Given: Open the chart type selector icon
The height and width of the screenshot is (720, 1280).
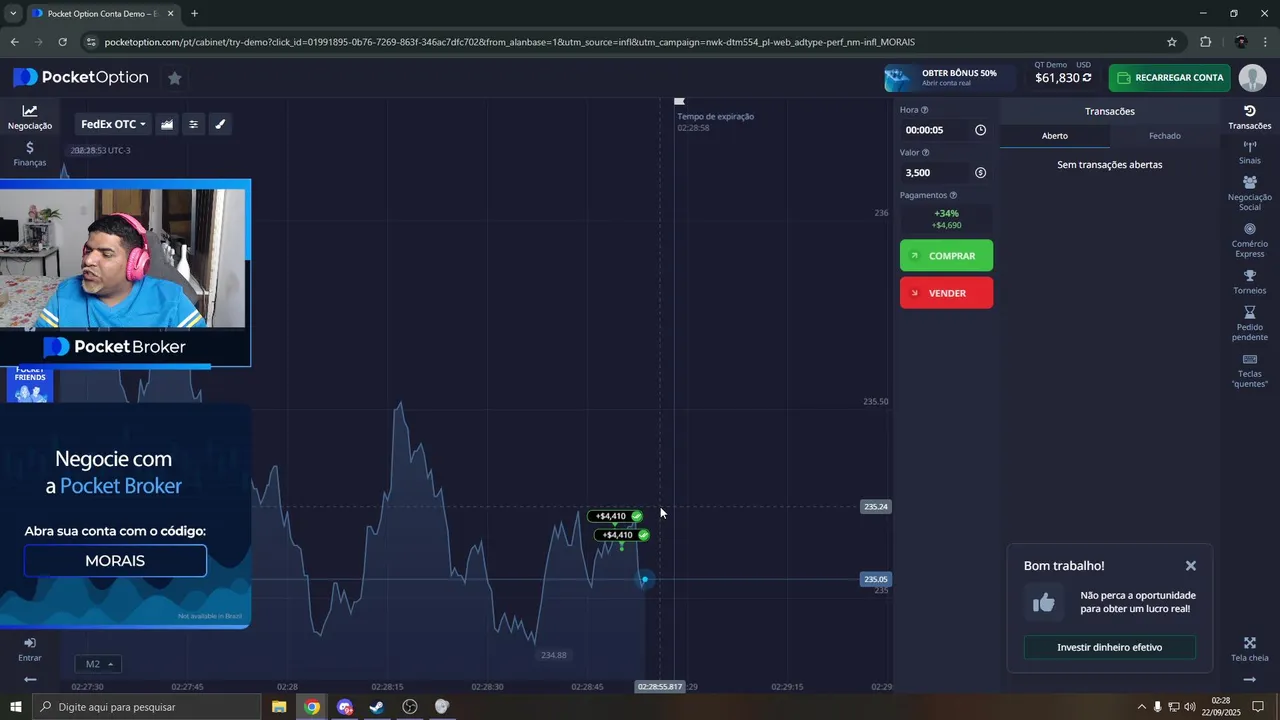Looking at the screenshot, I should click(x=167, y=124).
